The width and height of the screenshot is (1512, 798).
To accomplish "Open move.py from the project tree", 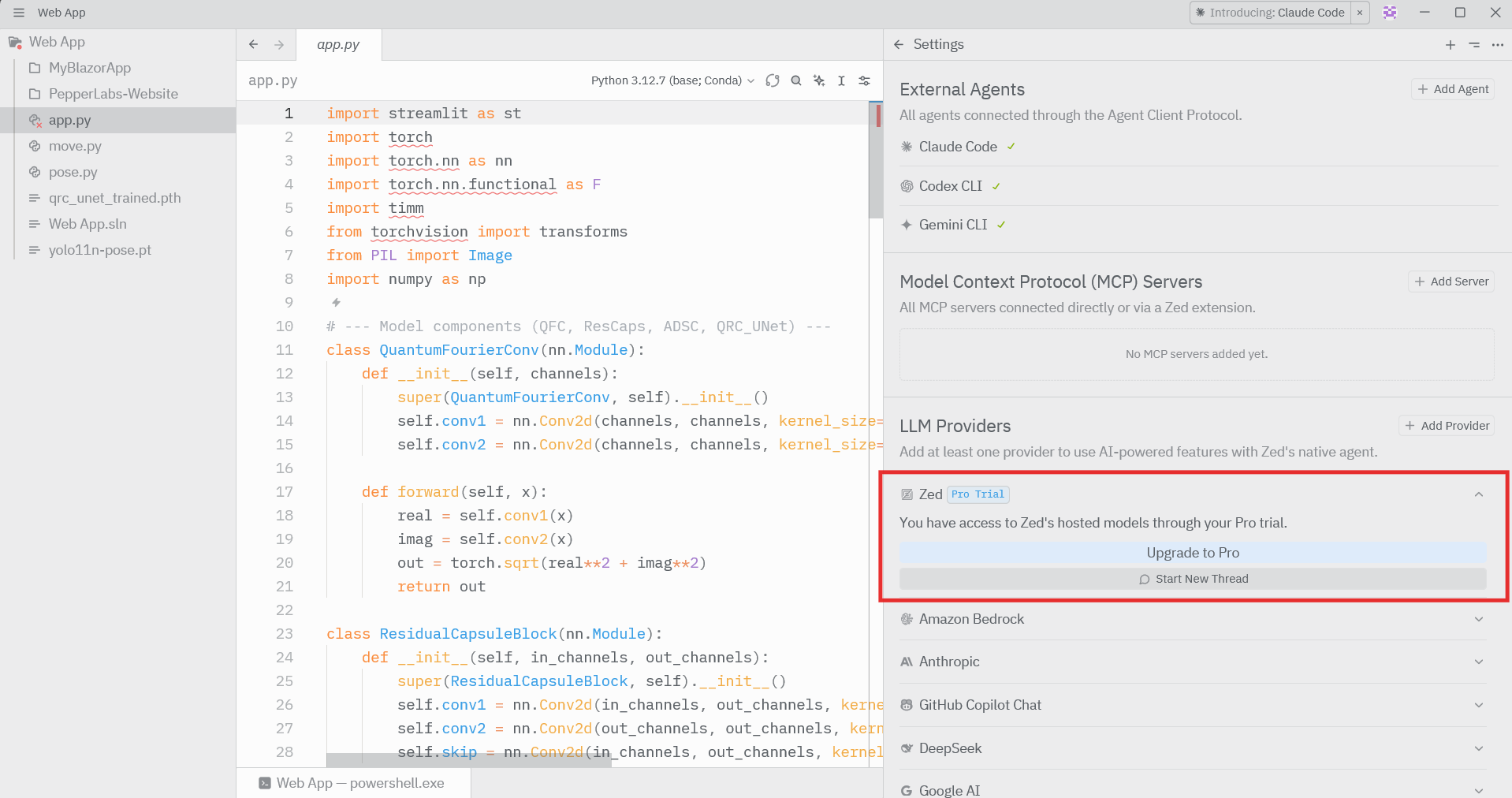I will coord(75,146).
